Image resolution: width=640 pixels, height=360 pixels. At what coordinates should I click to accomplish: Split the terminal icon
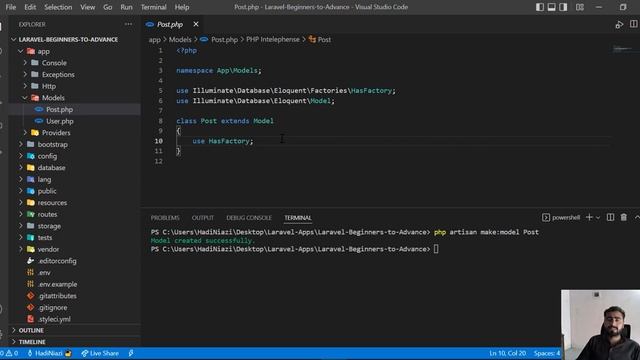tap(610, 218)
